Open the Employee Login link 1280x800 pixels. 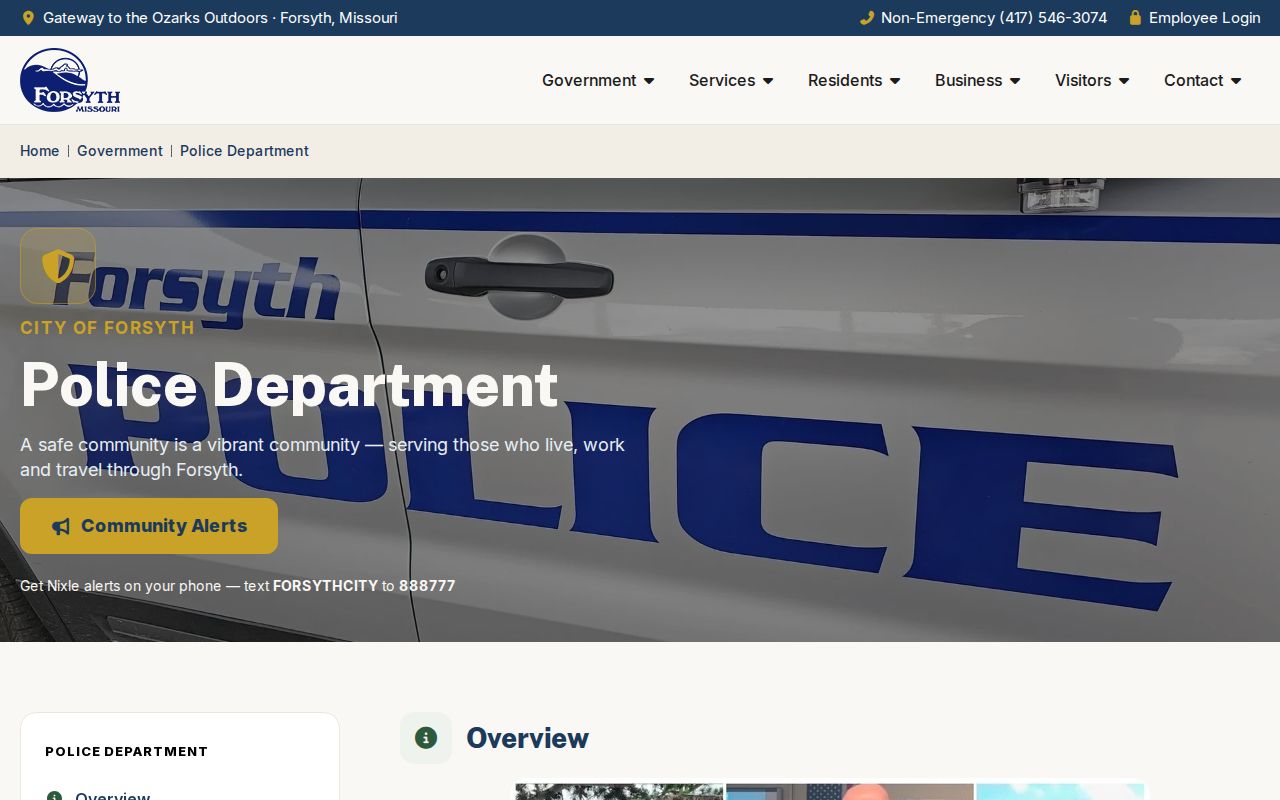point(1194,18)
